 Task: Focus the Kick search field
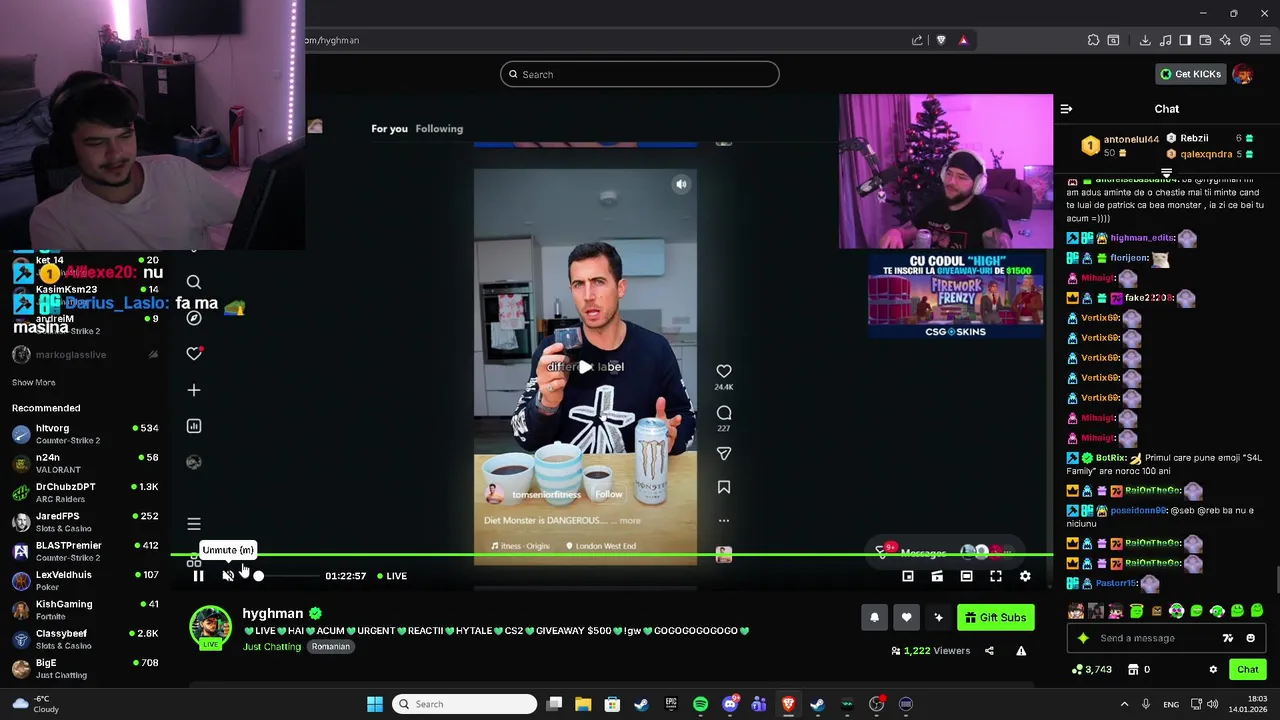640,74
